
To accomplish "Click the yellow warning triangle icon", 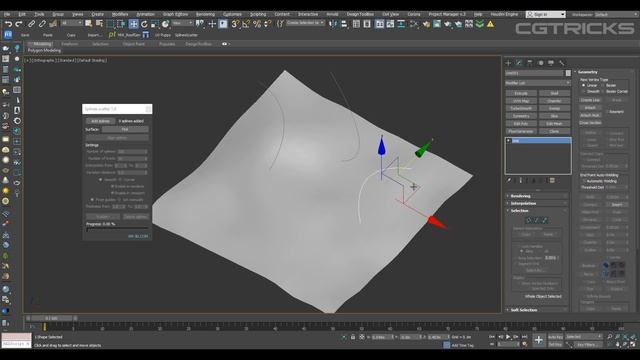I will coord(490,24).
